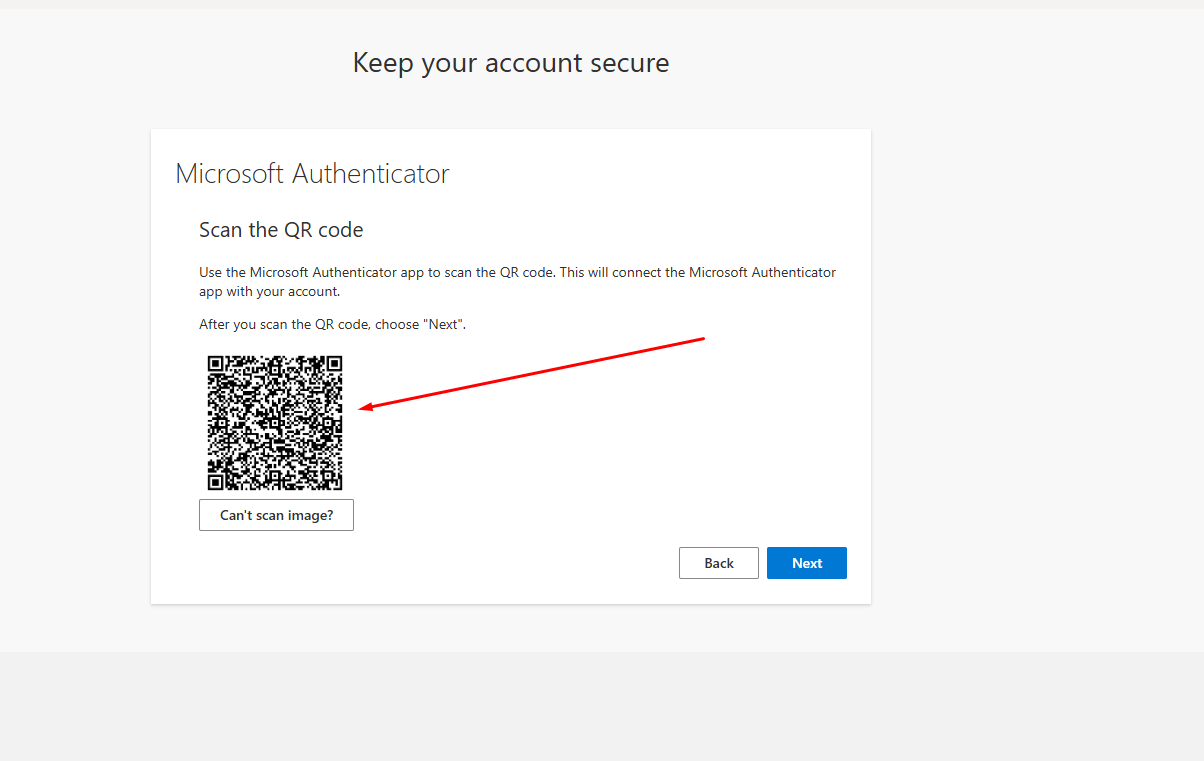
Task: Click the red arrow's pointed head
Action: click(363, 407)
